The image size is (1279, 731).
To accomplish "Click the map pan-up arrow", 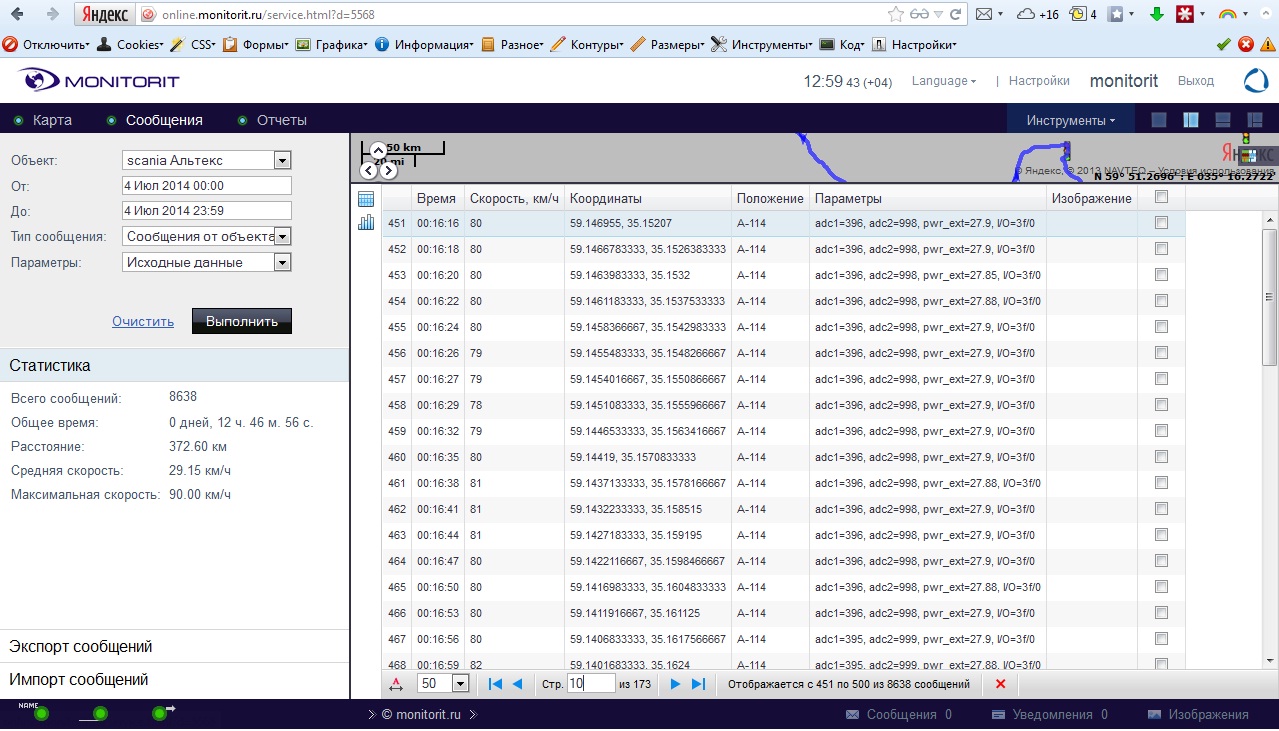I will click(378, 151).
